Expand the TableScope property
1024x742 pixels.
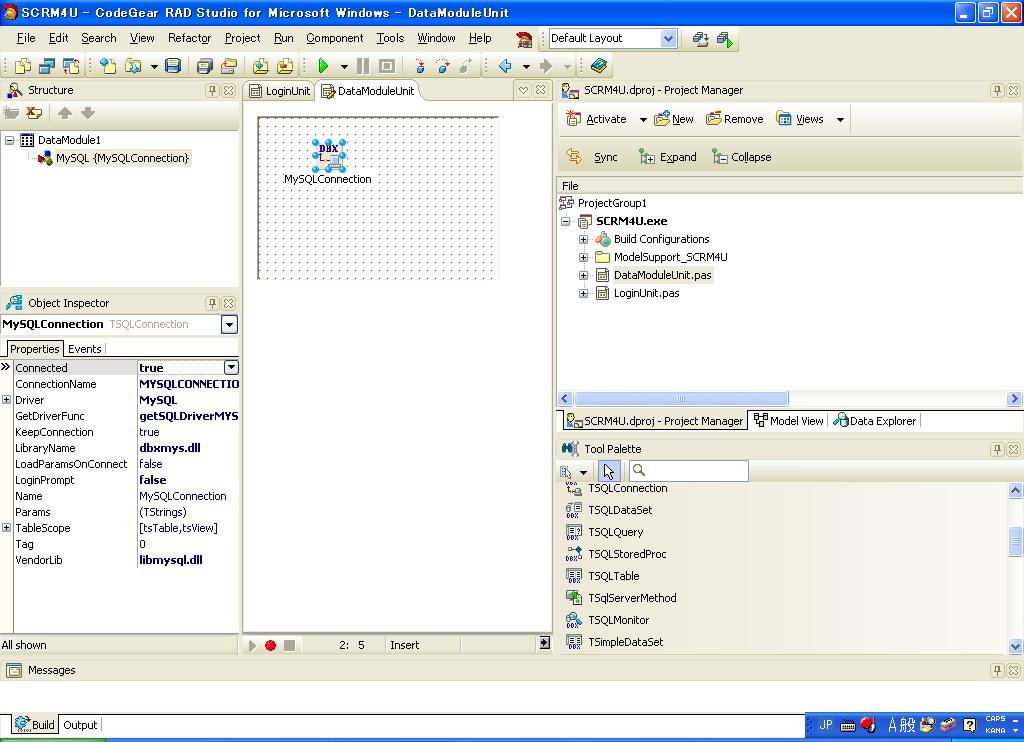click(7, 528)
